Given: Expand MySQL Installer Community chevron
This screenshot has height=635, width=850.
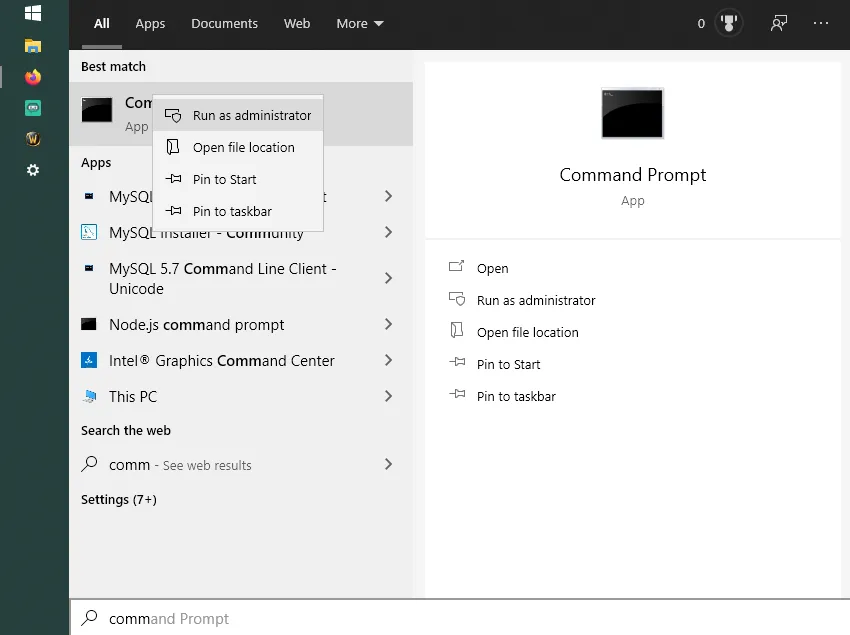Looking at the screenshot, I should [388, 232].
